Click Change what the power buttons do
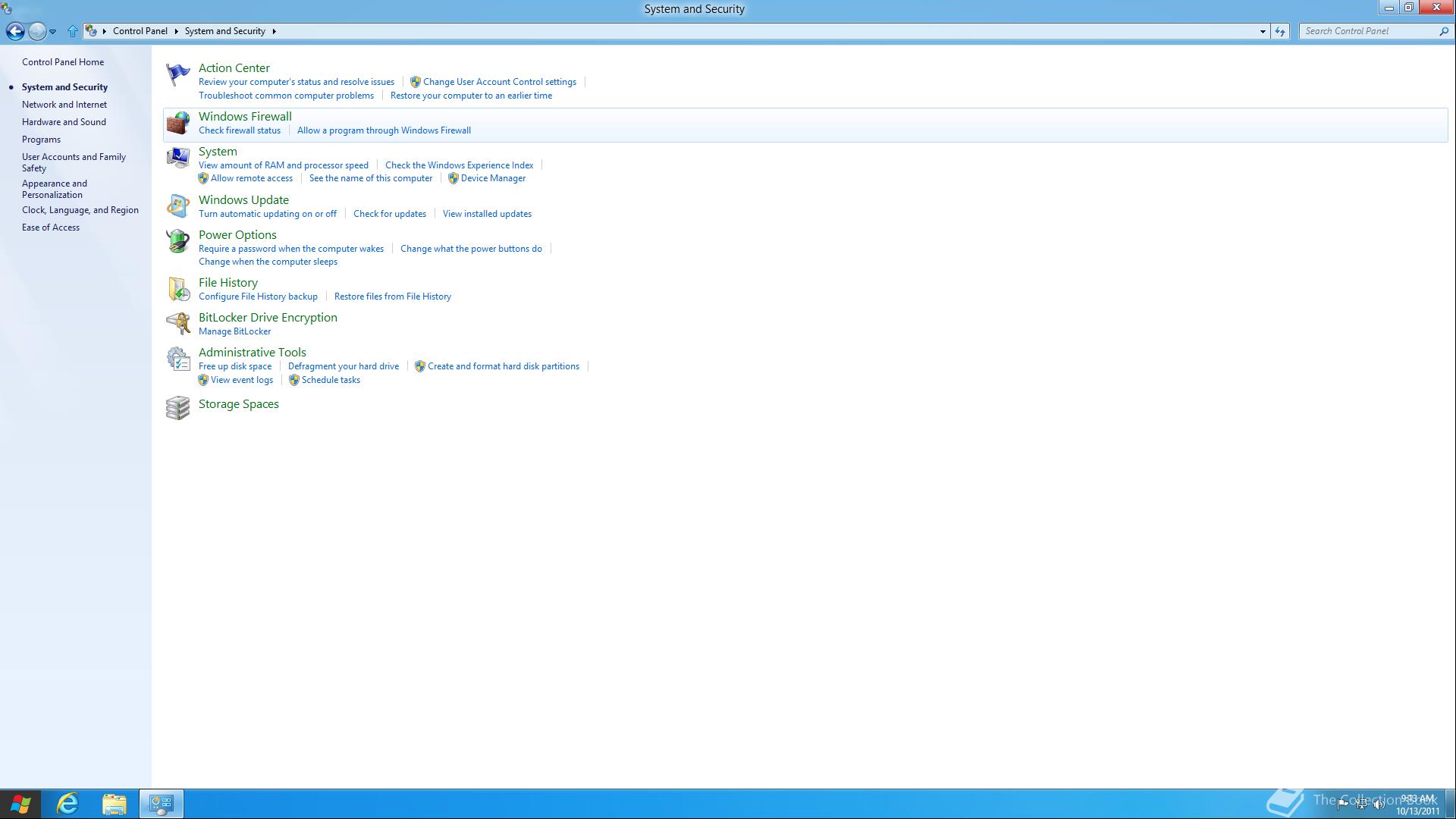The height and width of the screenshot is (819, 1456). pos(471,249)
